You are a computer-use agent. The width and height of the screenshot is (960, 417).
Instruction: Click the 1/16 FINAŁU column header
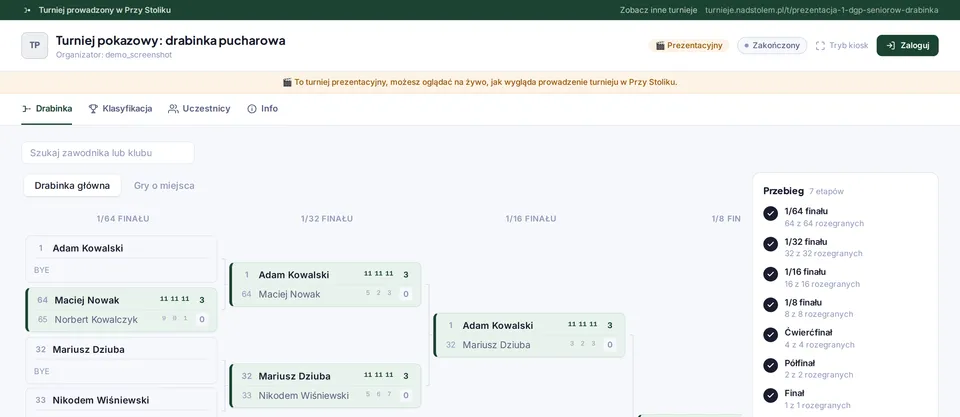pos(531,219)
